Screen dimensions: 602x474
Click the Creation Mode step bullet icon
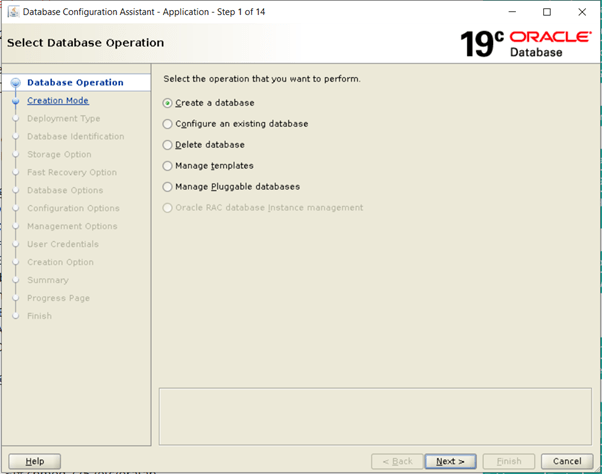click(15, 101)
